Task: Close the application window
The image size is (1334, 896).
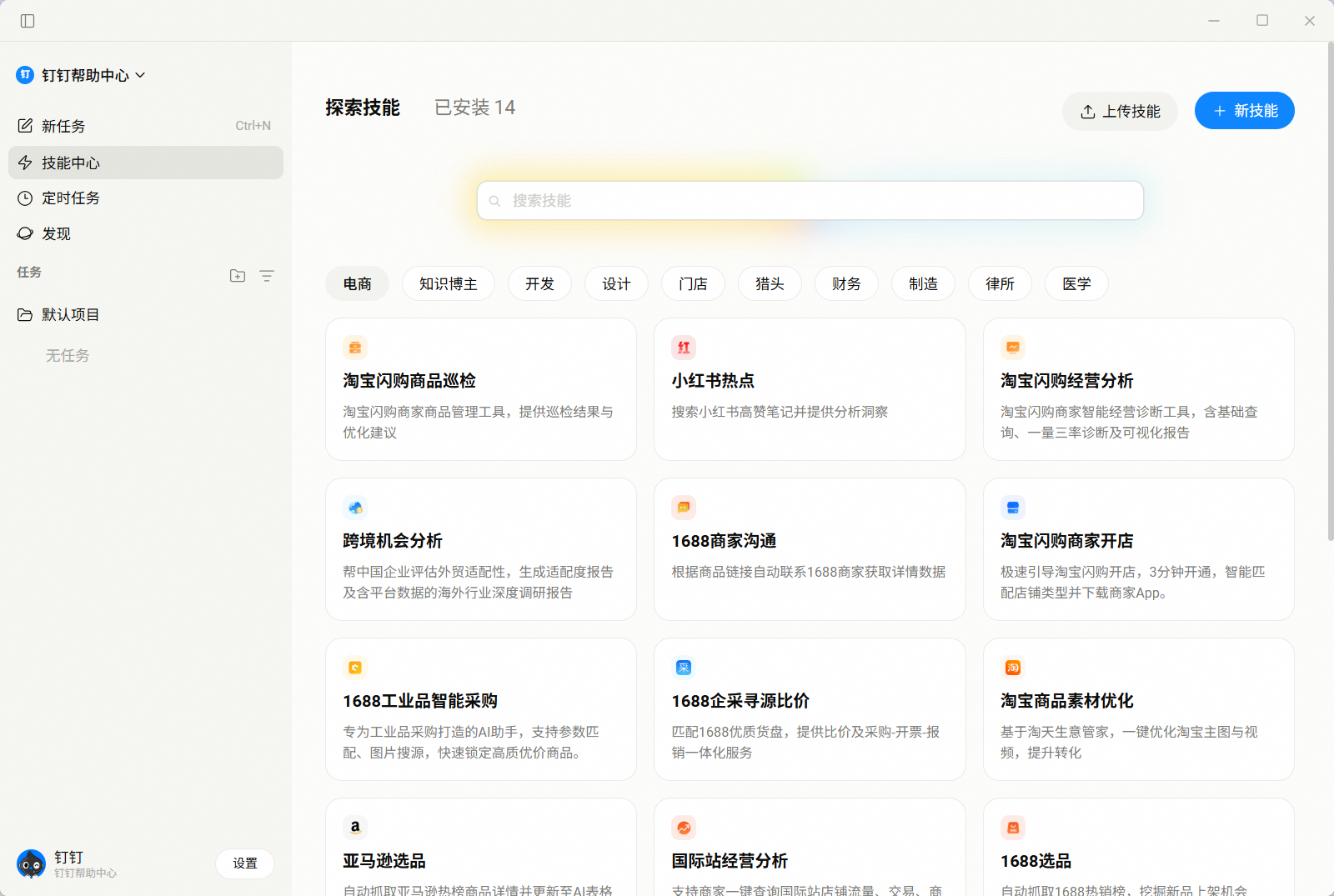Action: pos(1310,21)
